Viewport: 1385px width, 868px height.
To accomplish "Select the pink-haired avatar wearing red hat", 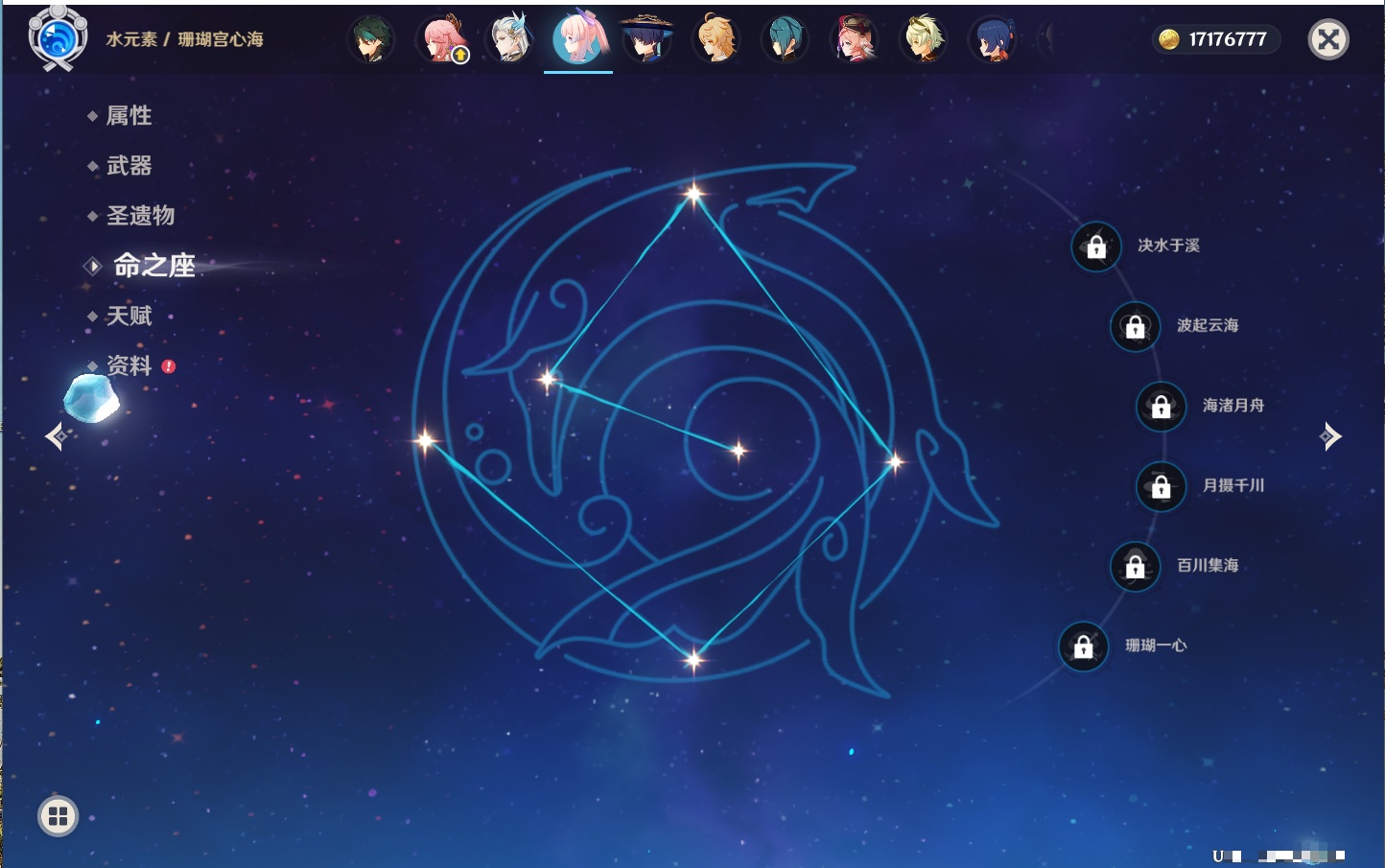I will pos(854,39).
